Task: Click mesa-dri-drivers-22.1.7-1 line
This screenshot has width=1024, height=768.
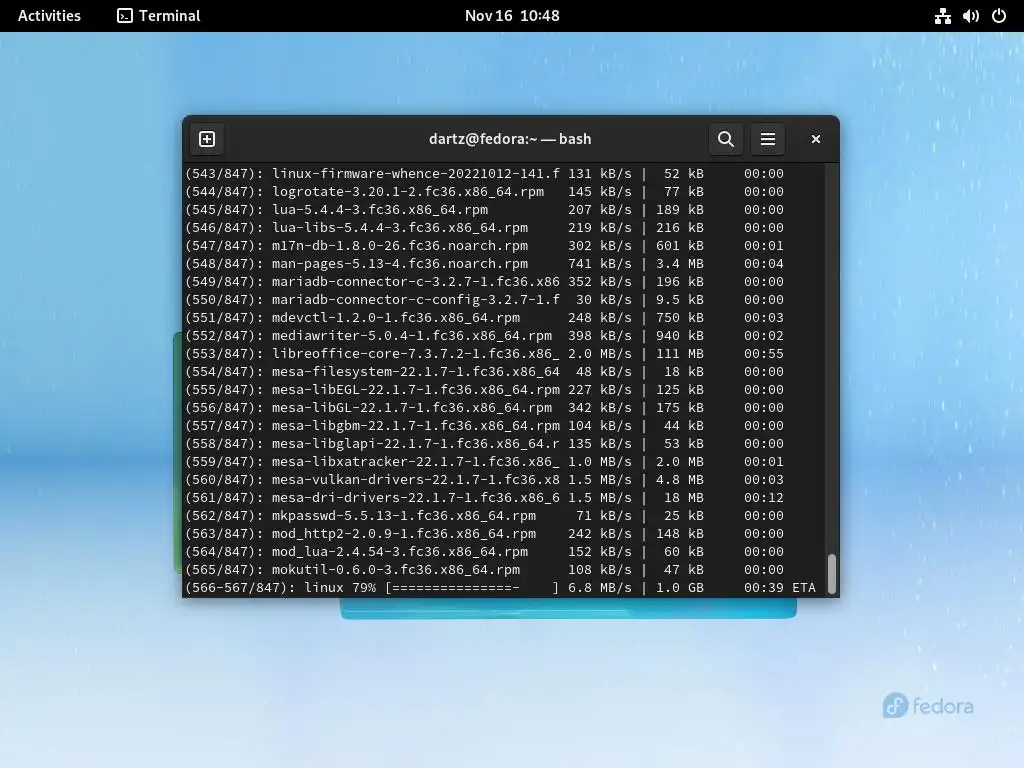Action: [484, 498]
